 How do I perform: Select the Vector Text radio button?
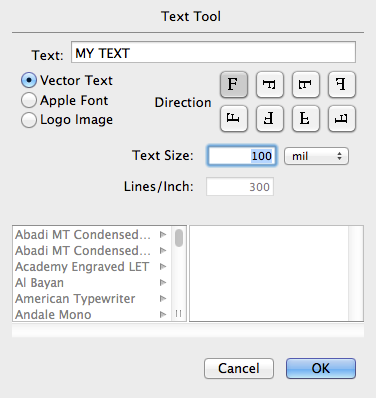(x=29, y=80)
